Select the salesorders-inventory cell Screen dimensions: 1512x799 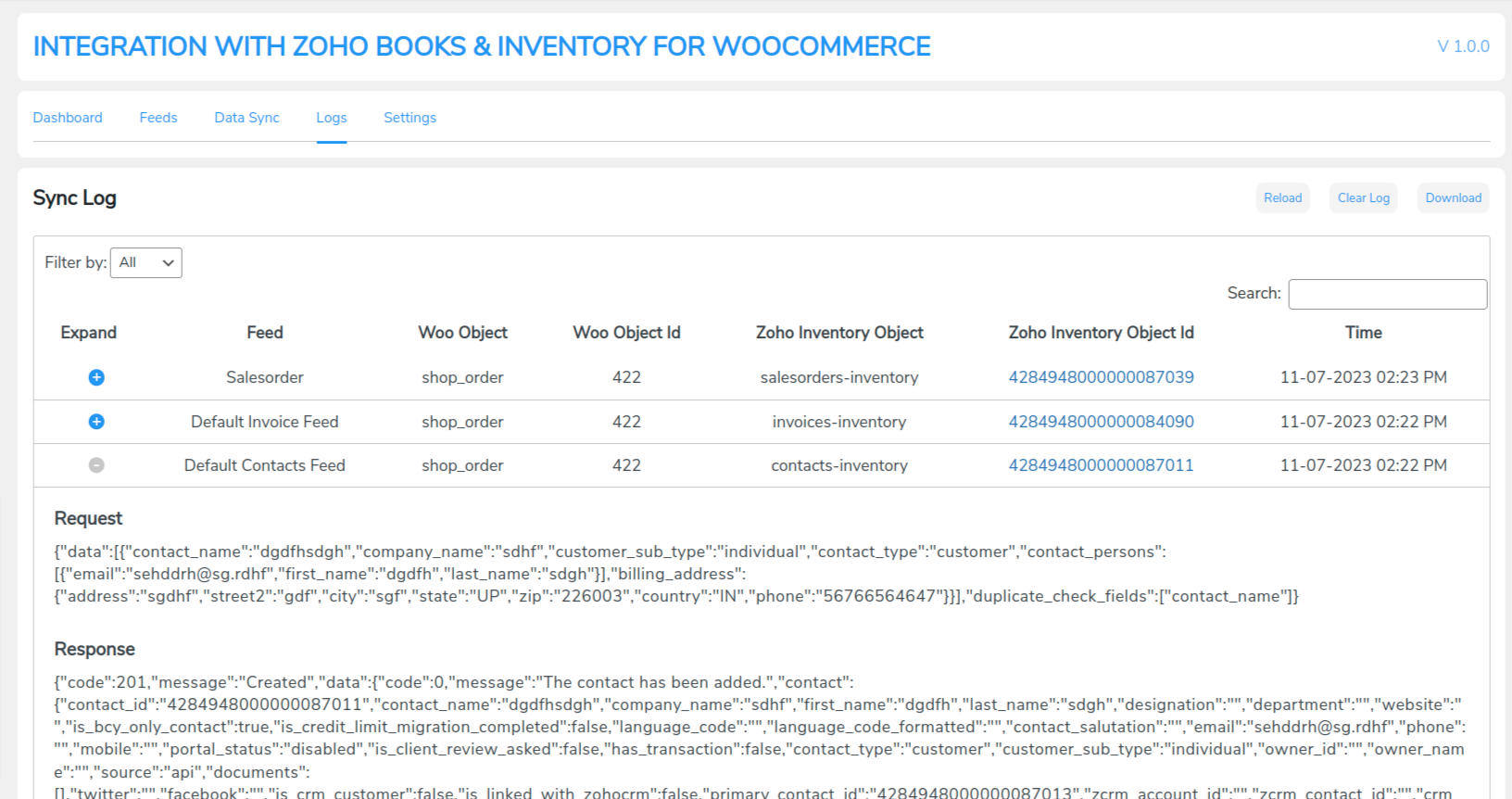point(839,377)
